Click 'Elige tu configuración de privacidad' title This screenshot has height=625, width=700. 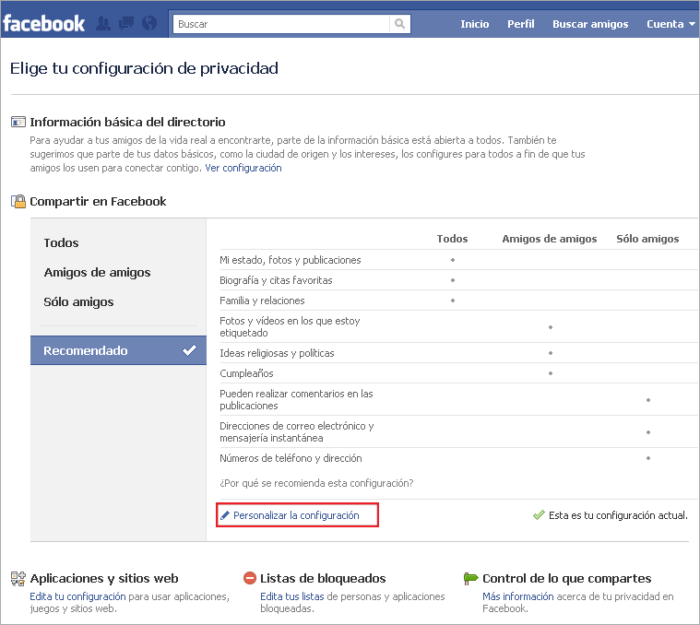tap(144, 68)
